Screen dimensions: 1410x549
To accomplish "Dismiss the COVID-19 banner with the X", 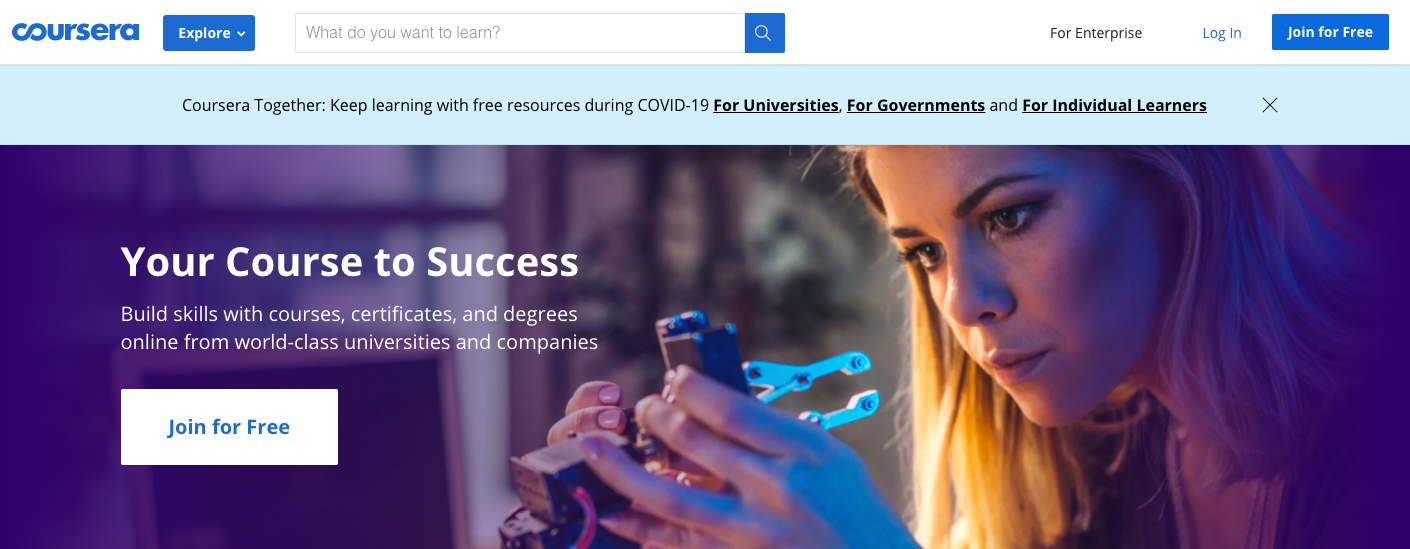I will pyautogui.click(x=1270, y=105).
